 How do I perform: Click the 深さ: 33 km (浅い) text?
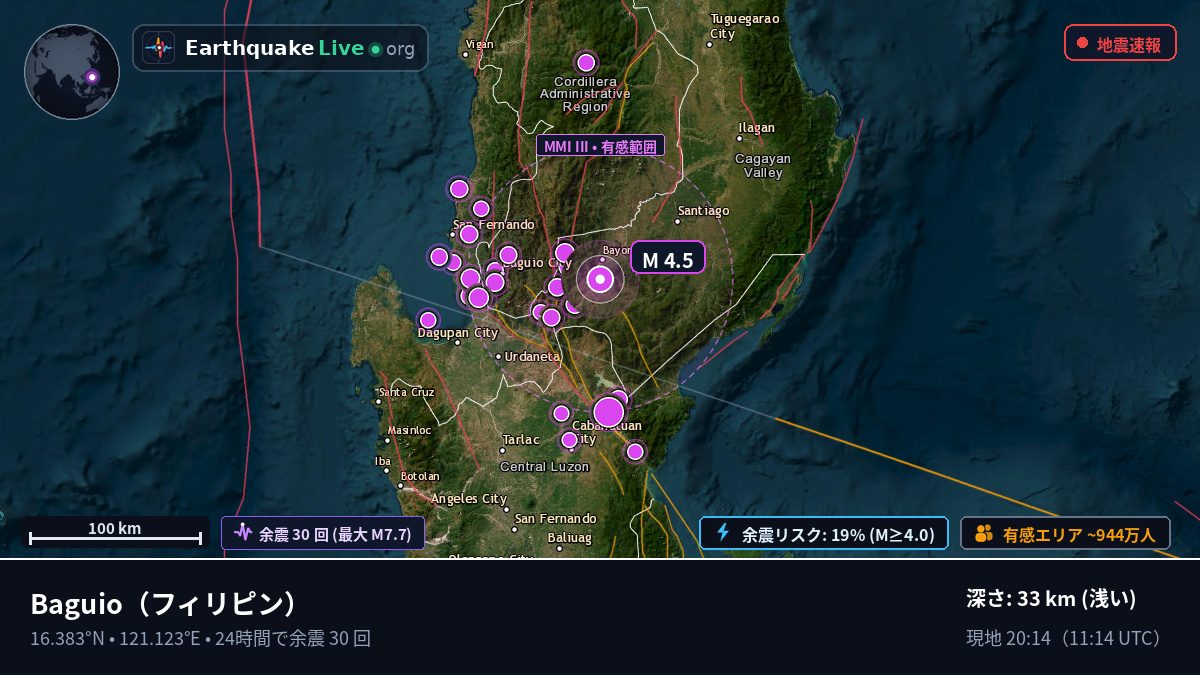(x=1051, y=599)
